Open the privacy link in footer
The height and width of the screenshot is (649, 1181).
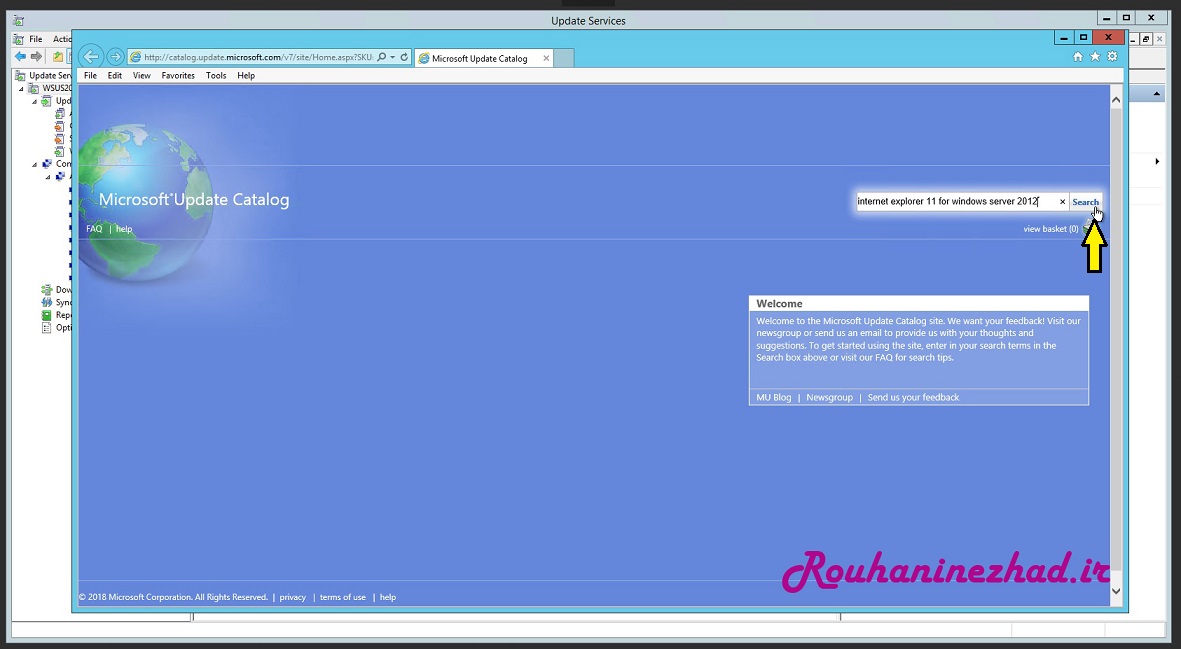[292, 597]
